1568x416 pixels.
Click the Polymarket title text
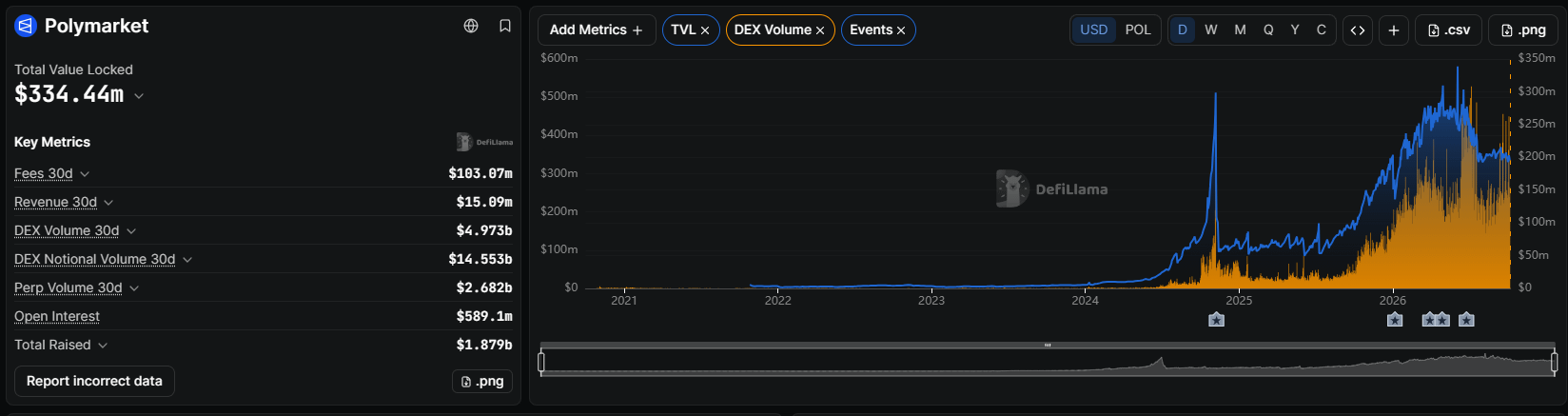point(96,26)
